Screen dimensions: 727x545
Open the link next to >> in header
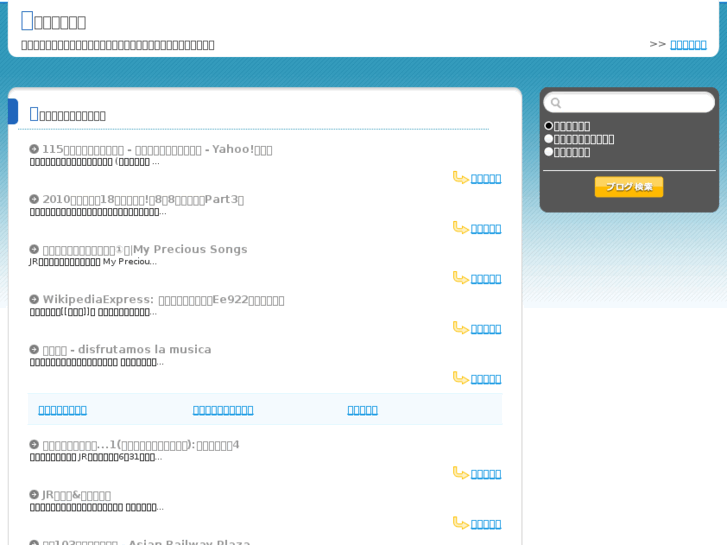tap(688, 45)
